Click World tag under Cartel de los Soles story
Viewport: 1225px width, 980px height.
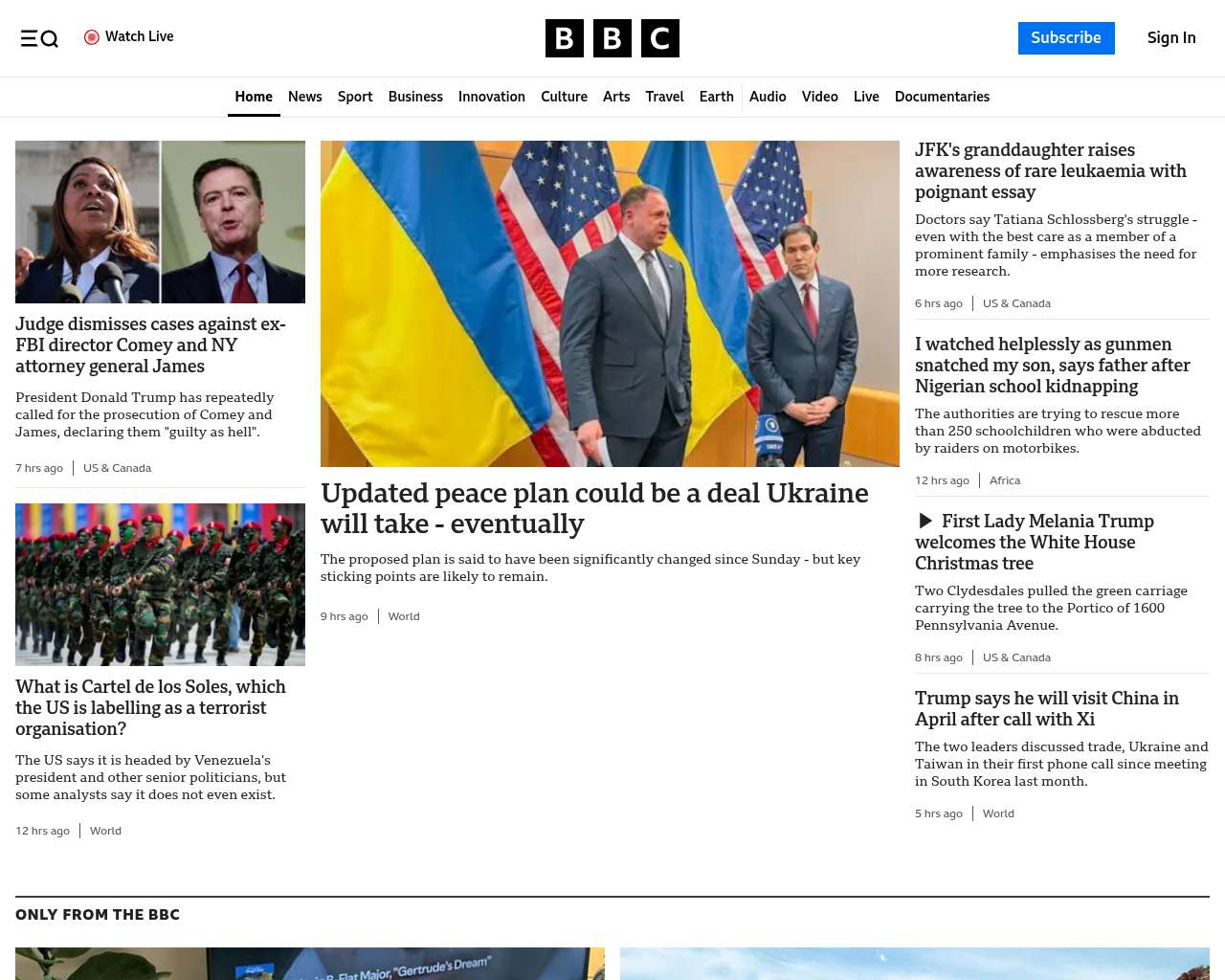click(x=105, y=831)
